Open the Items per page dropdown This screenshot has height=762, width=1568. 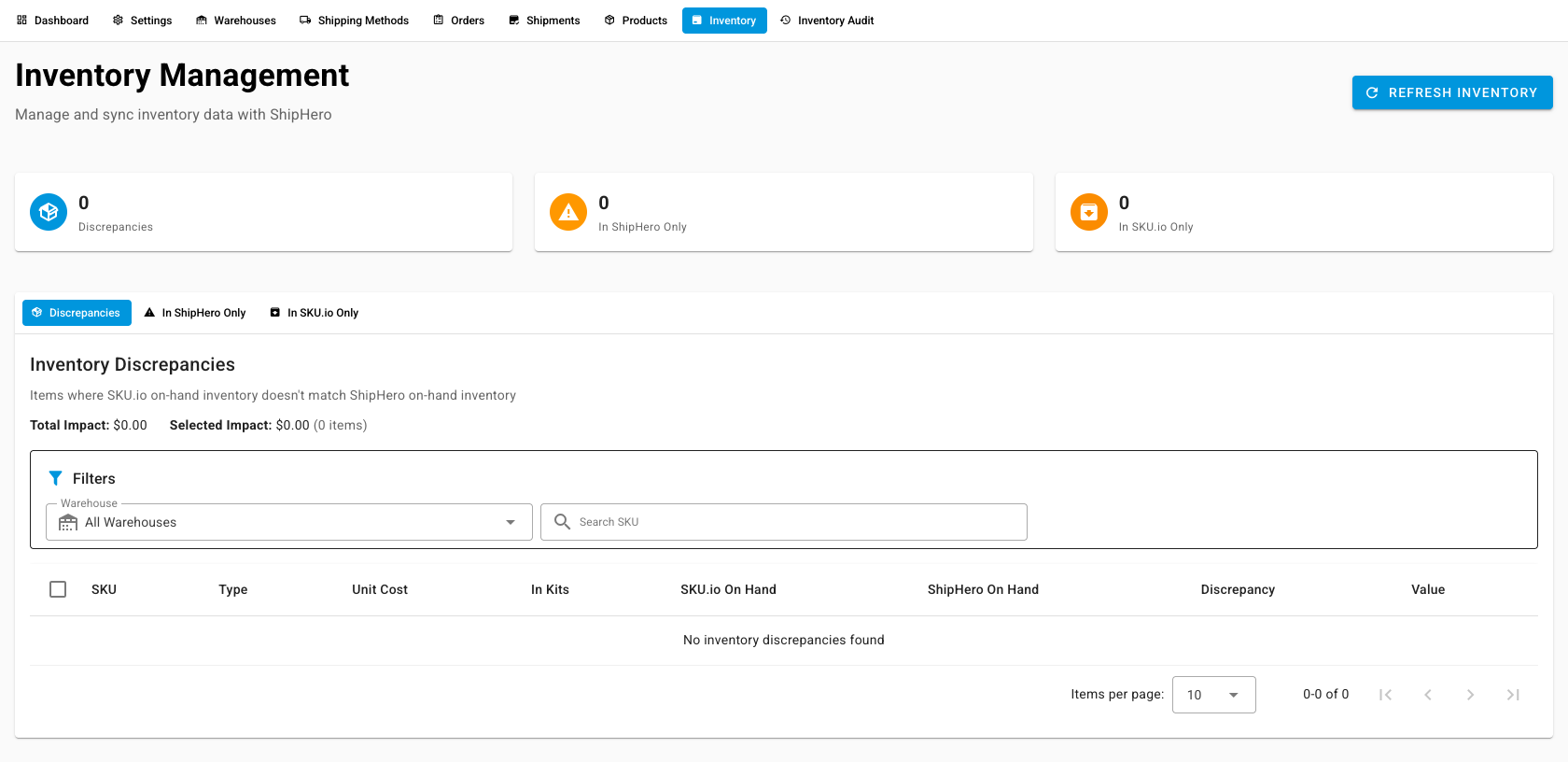1213,695
